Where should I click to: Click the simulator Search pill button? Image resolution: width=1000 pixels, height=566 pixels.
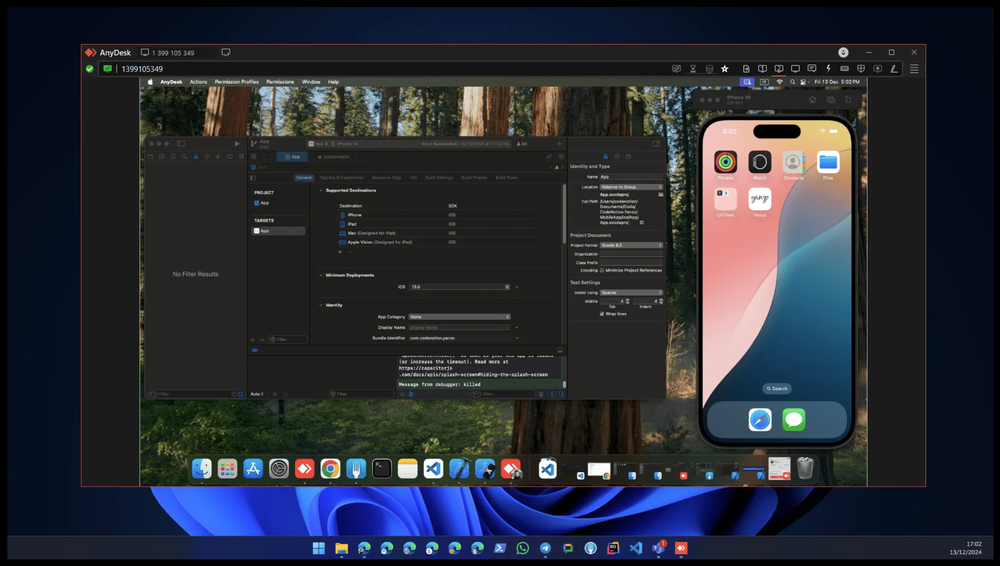[777, 389]
